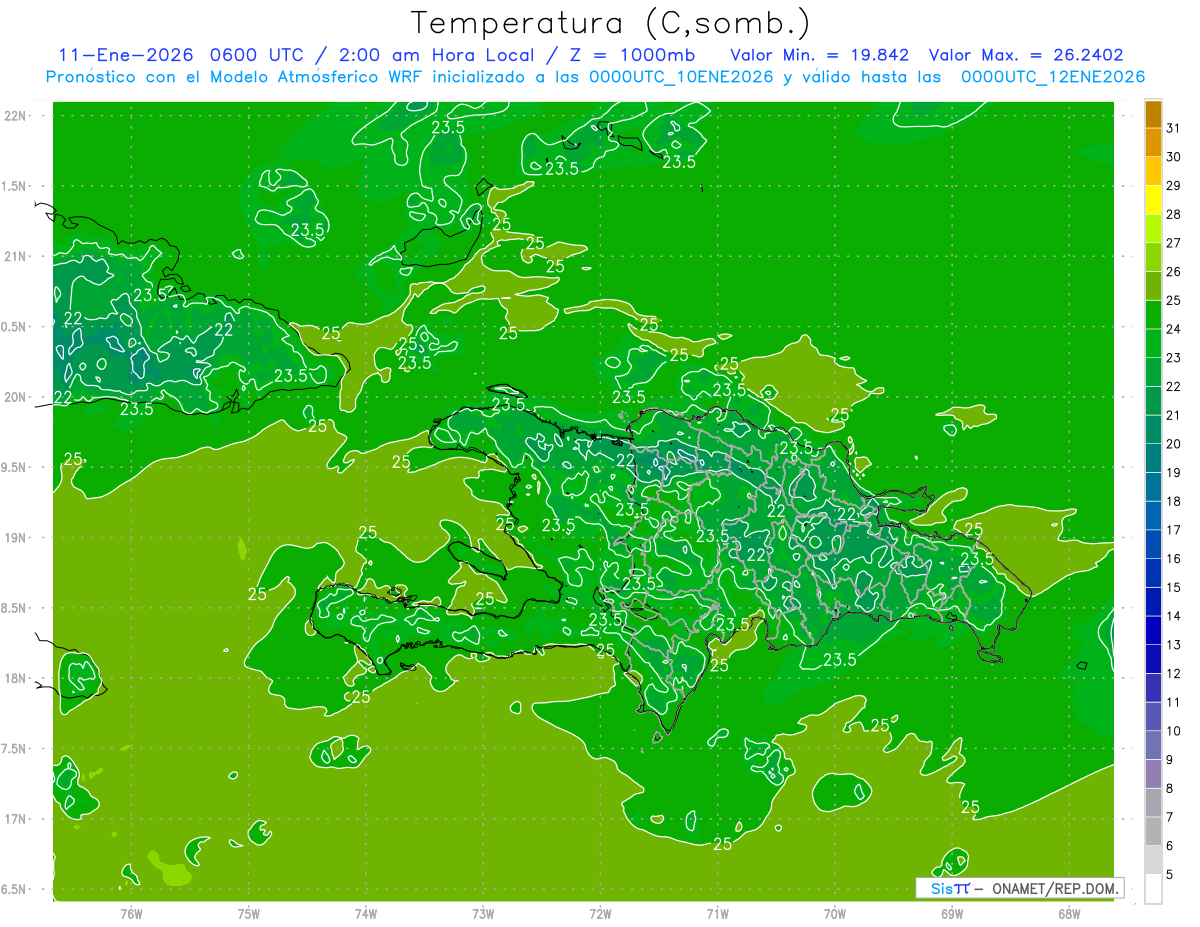Click the '20N' latitude axis label
This screenshot has height=927, width=1200.
16,397
